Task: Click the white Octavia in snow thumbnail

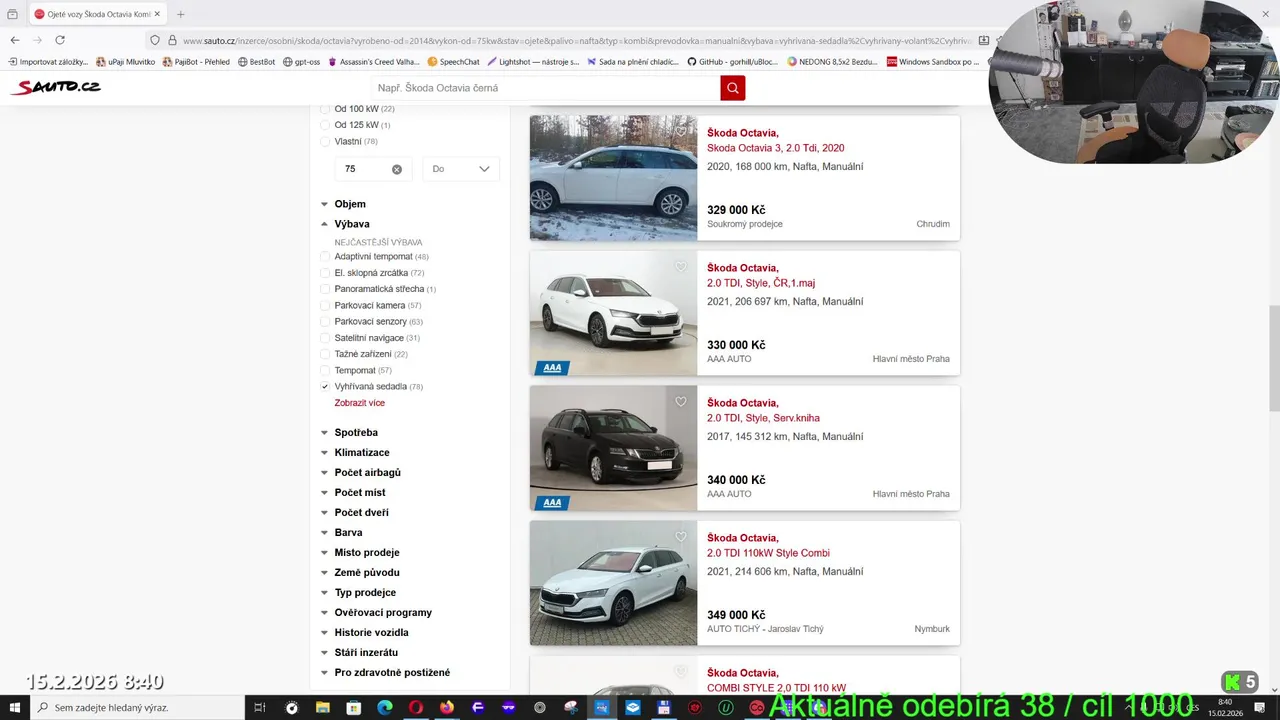Action: click(x=613, y=178)
